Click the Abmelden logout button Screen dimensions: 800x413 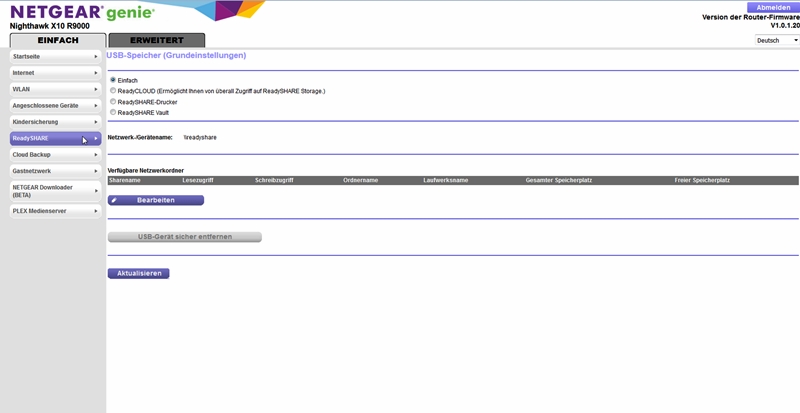[x=772, y=7]
